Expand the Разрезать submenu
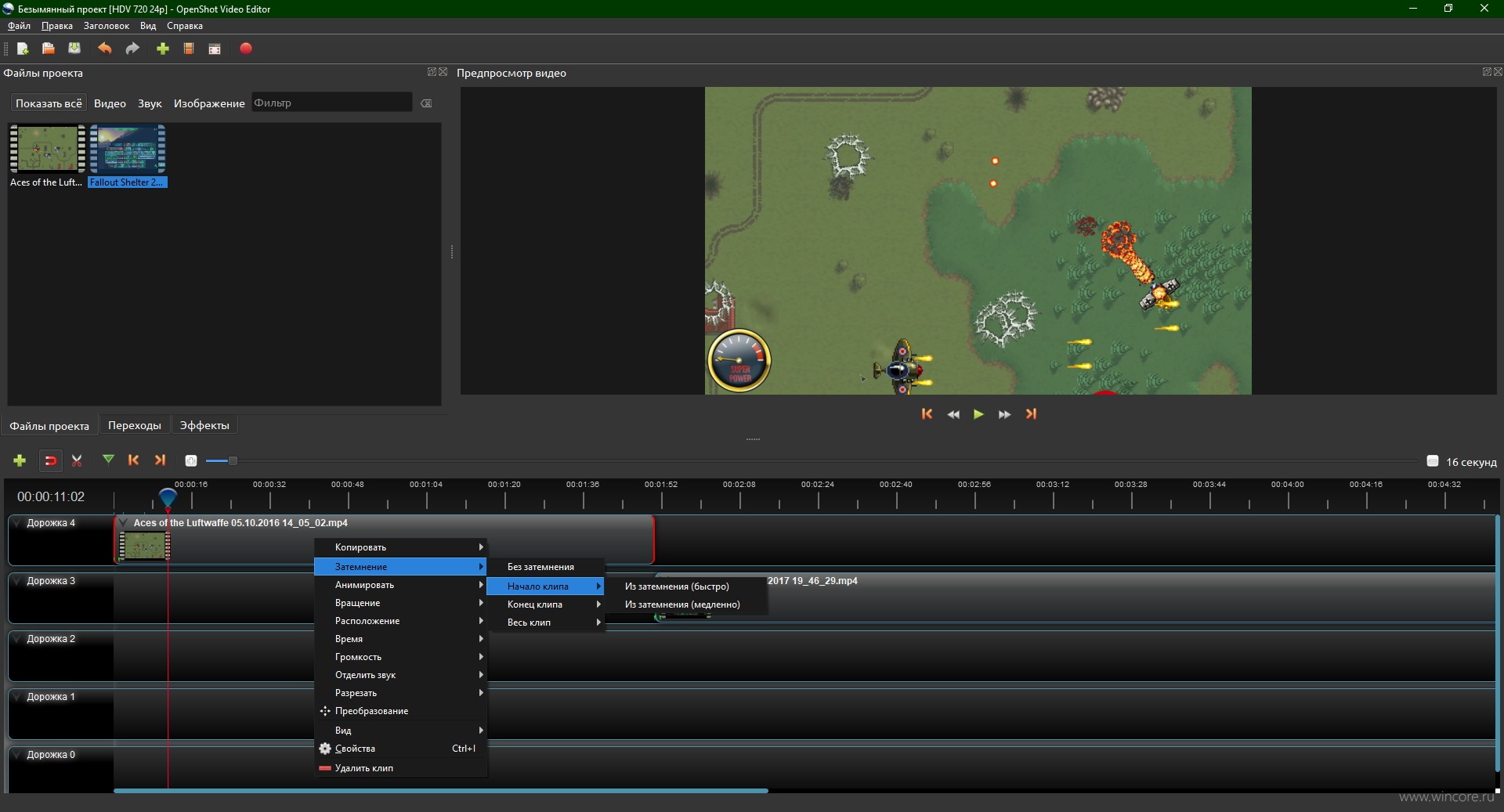Viewport: 1504px width, 812px height. [x=400, y=693]
